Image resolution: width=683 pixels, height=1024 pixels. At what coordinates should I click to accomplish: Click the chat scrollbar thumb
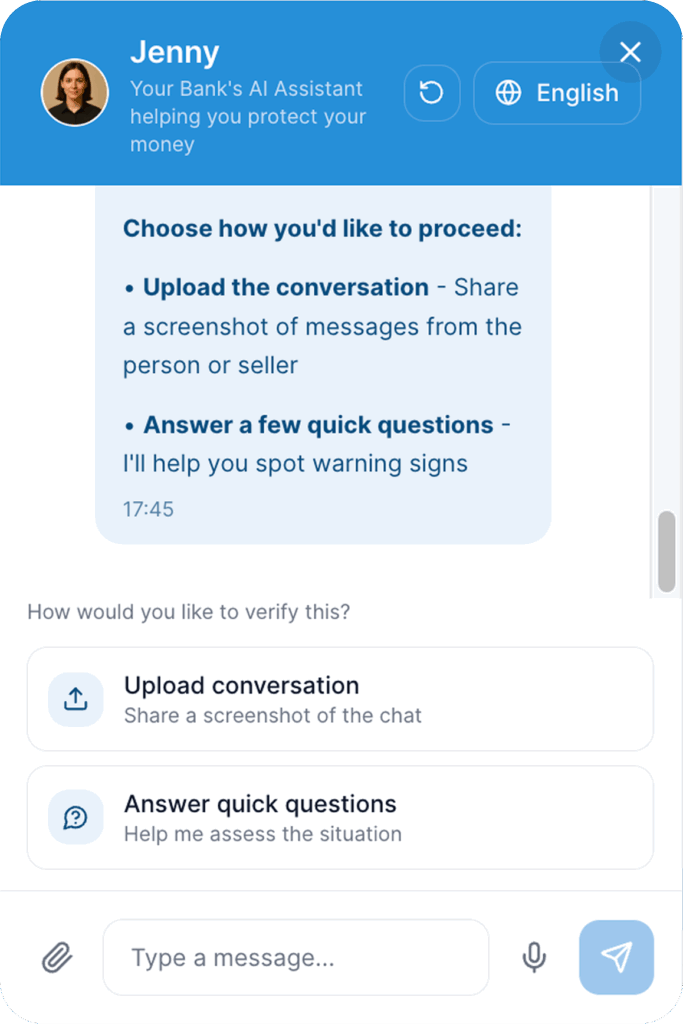click(666, 552)
